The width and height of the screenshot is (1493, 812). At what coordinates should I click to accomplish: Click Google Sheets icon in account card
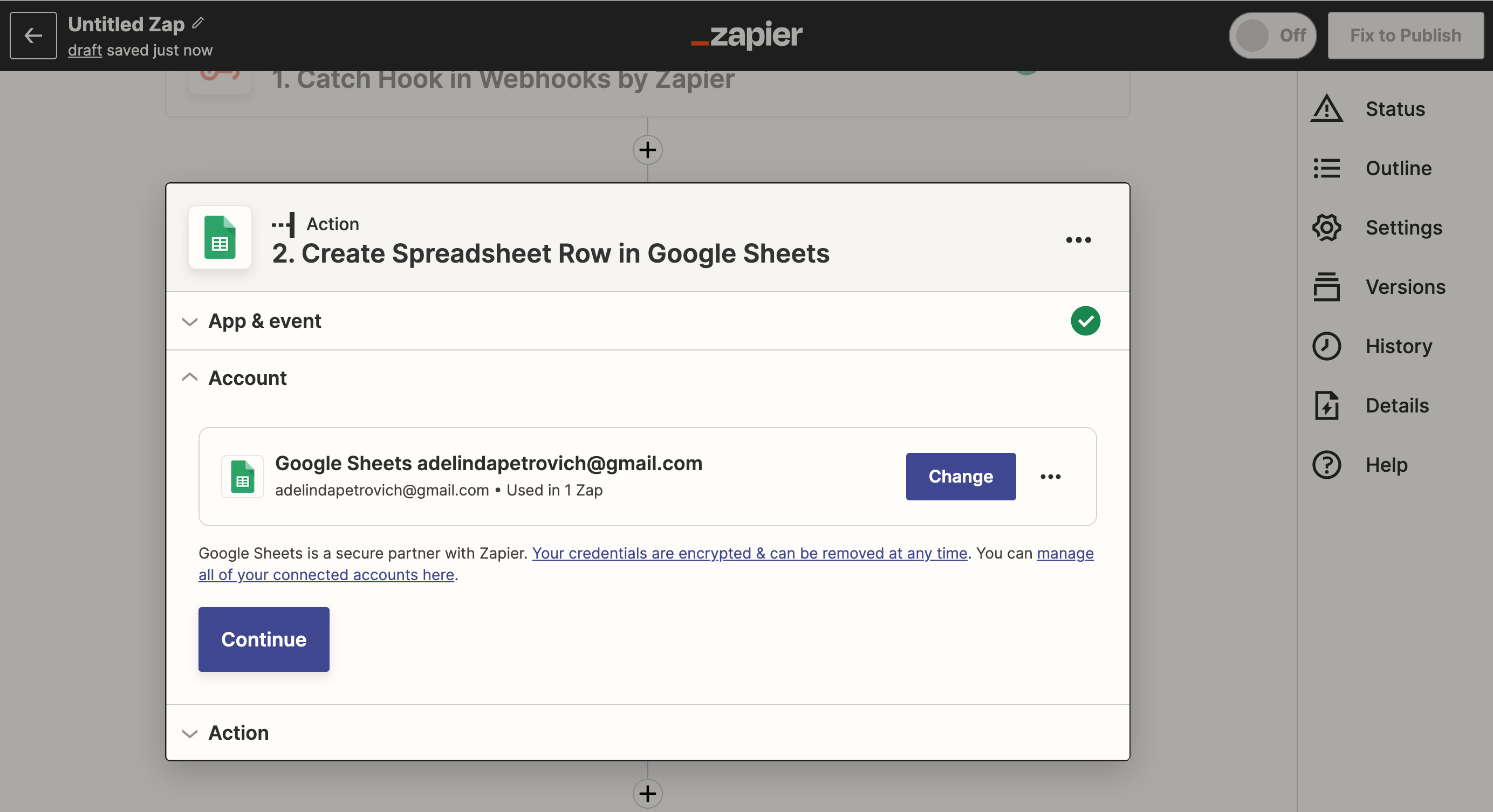tap(242, 476)
